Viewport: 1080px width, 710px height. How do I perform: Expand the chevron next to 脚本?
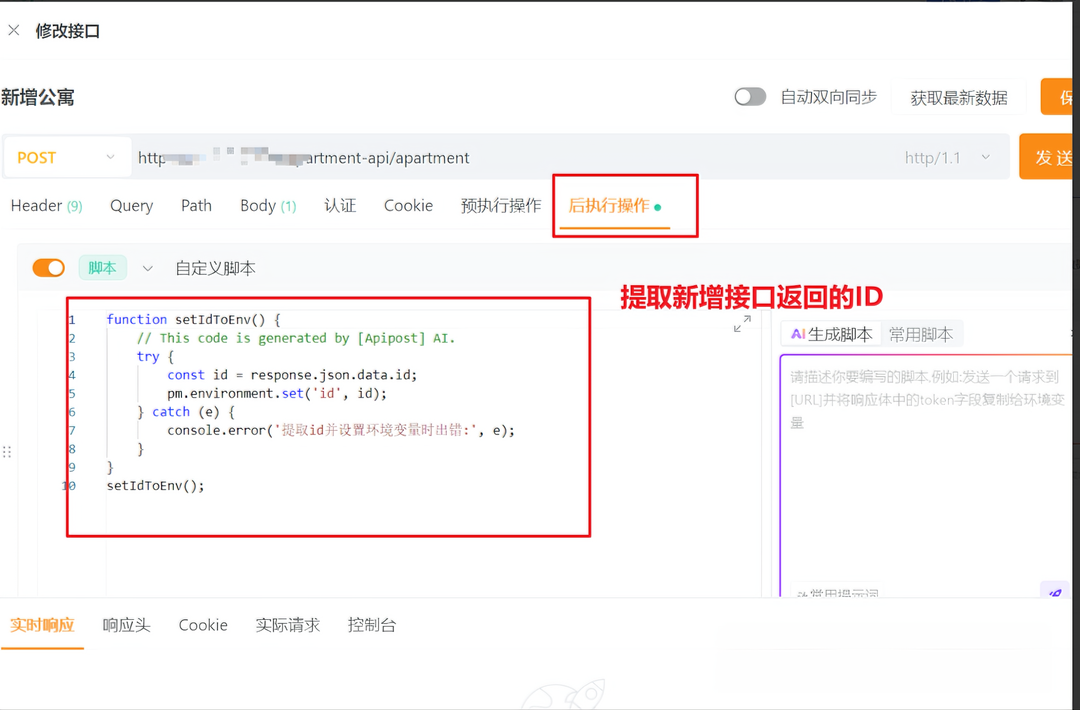[147, 269]
